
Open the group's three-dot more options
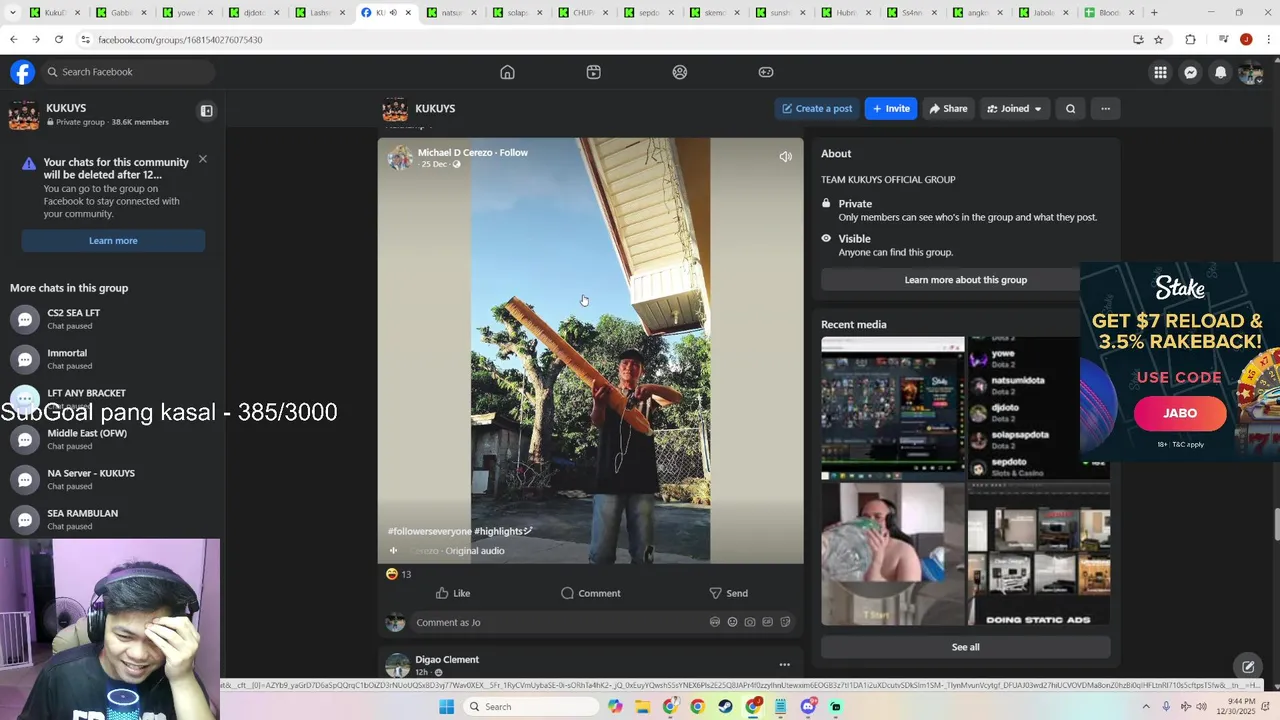point(1105,108)
